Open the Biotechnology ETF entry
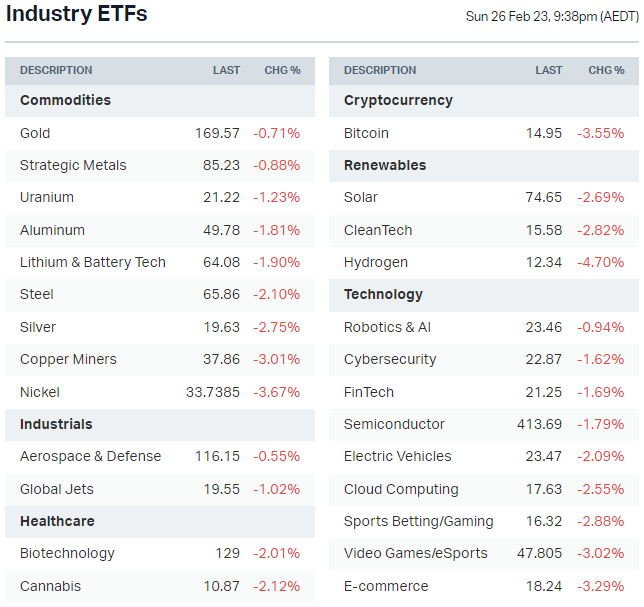This screenshot has width=644, height=607. (x=67, y=553)
